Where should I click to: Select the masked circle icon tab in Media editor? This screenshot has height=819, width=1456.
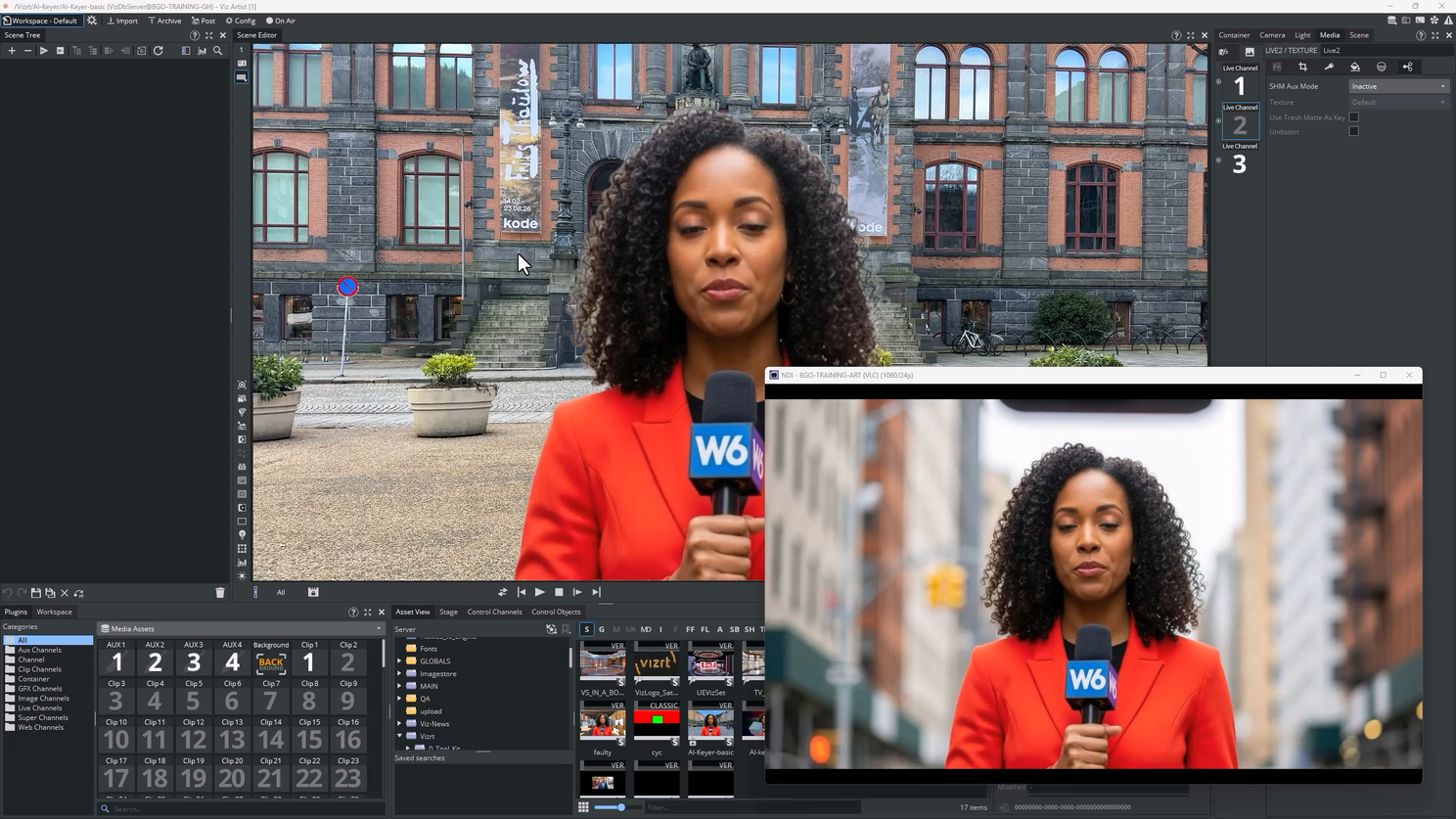coord(1382,68)
